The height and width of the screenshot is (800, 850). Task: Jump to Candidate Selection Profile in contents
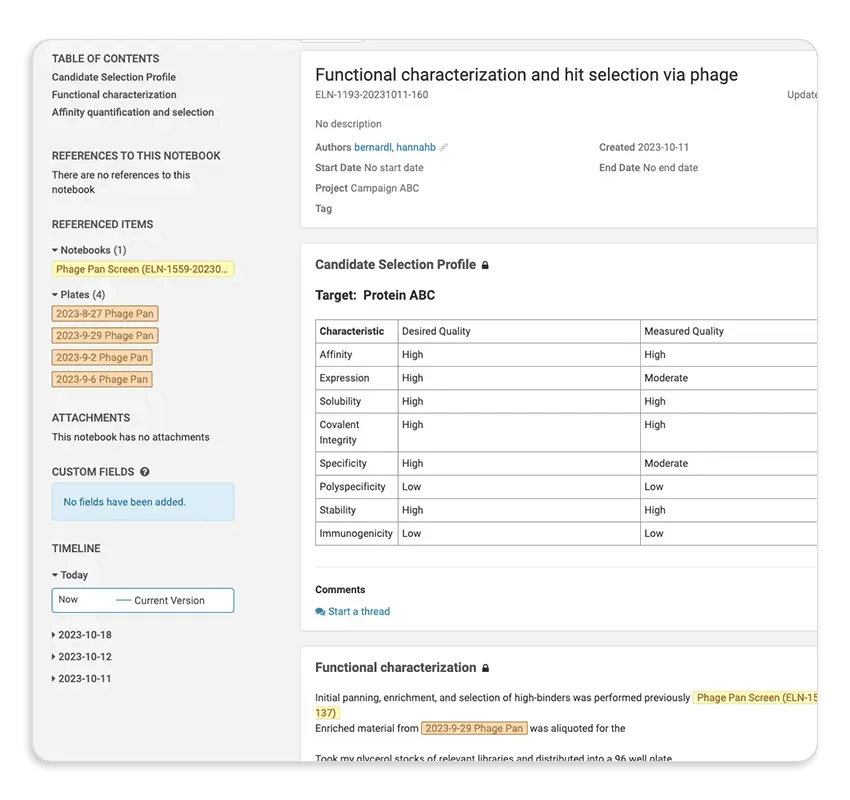[x=113, y=77]
